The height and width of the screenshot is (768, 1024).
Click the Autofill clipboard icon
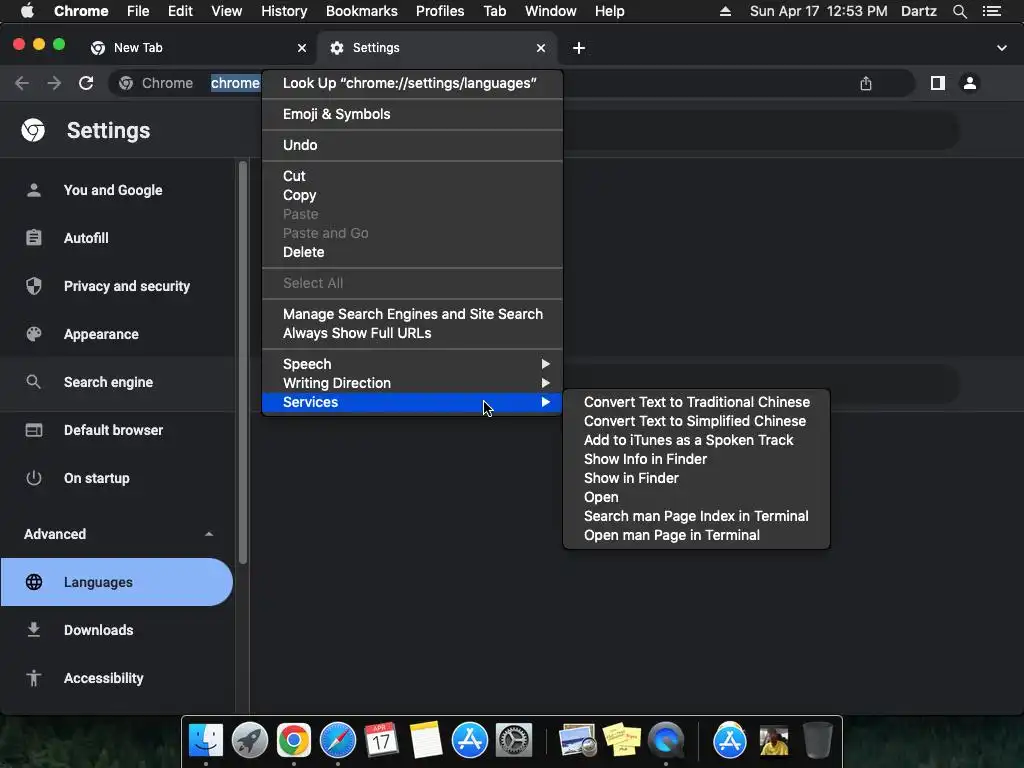pos(34,238)
